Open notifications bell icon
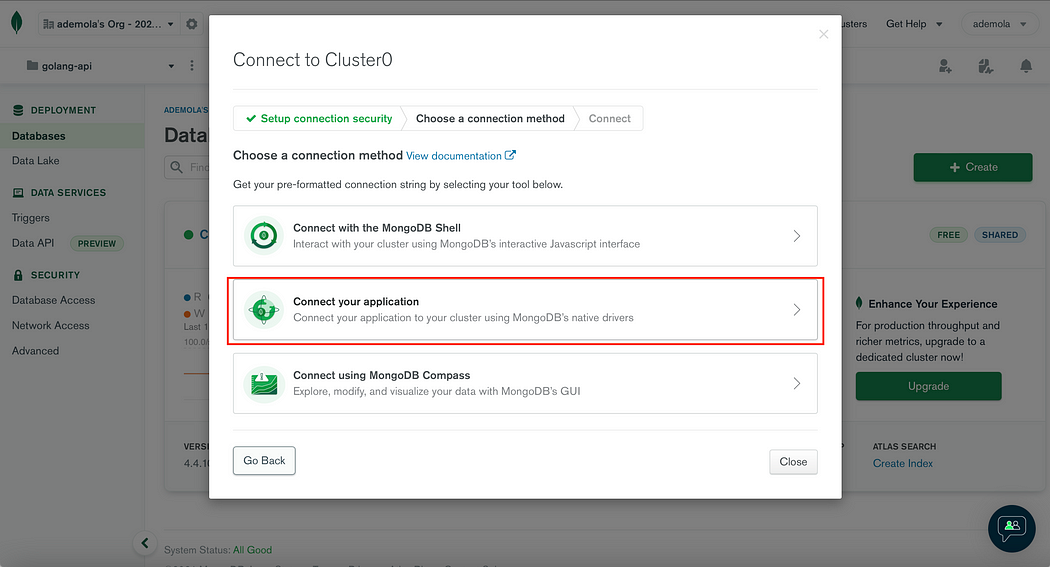The image size is (1050, 567). tap(1025, 66)
